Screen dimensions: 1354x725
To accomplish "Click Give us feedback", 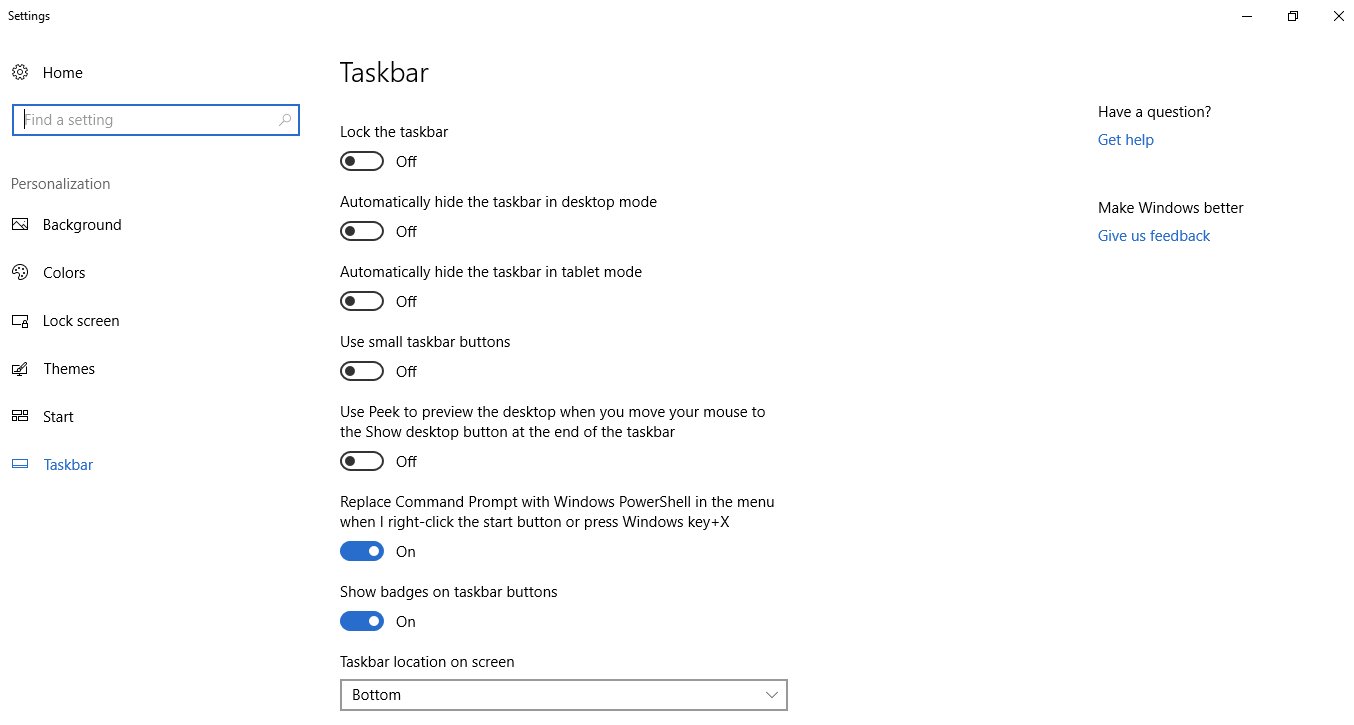I will [x=1153, y=235].
